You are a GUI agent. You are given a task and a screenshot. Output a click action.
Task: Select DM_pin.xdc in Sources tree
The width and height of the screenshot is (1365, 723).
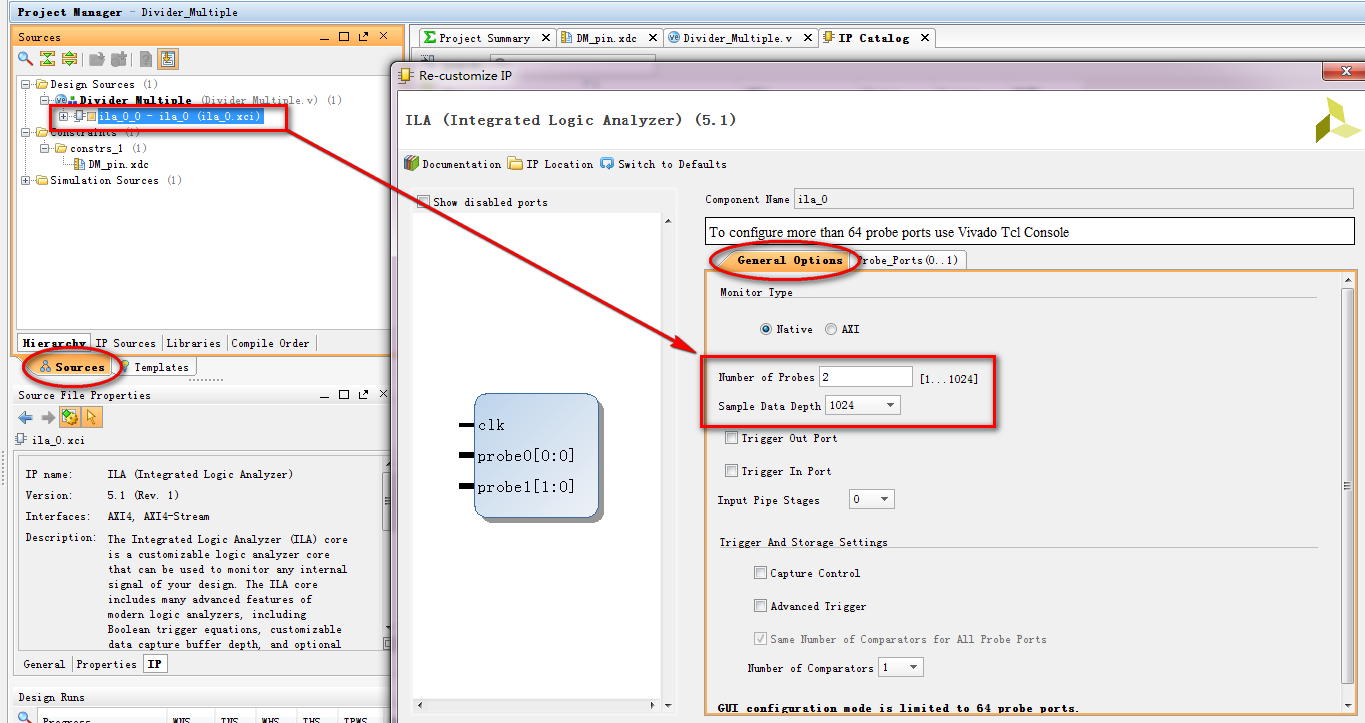tap(118, 165)
